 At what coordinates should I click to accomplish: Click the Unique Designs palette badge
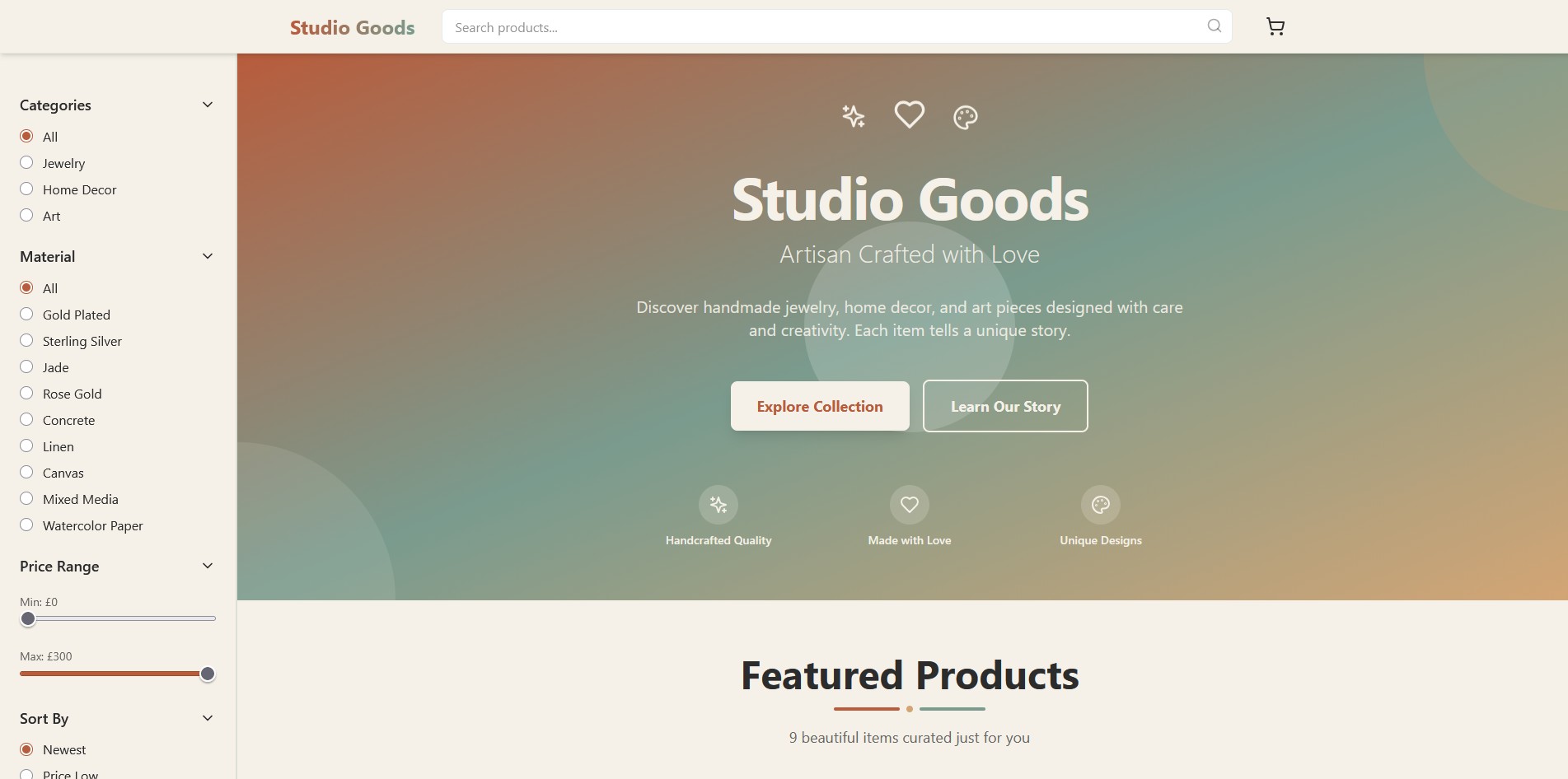click(x=1100, y=504)
